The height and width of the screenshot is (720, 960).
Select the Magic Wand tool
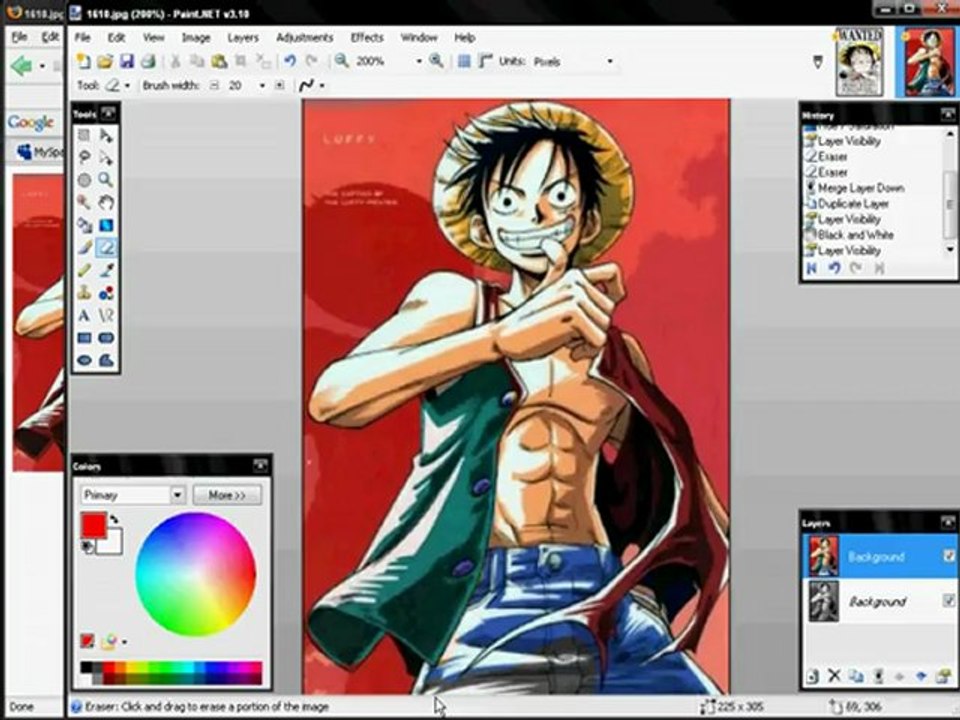(84, 203)
